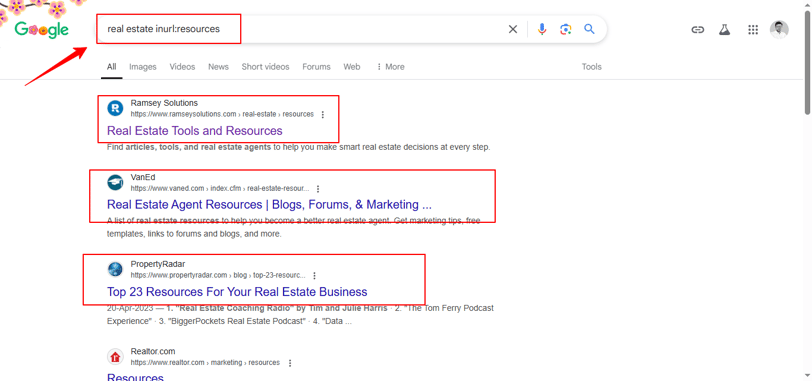The height and width of the screenshot is (381, 812).
Task: Switch to the Forums tab
Action: click(316, 67)
